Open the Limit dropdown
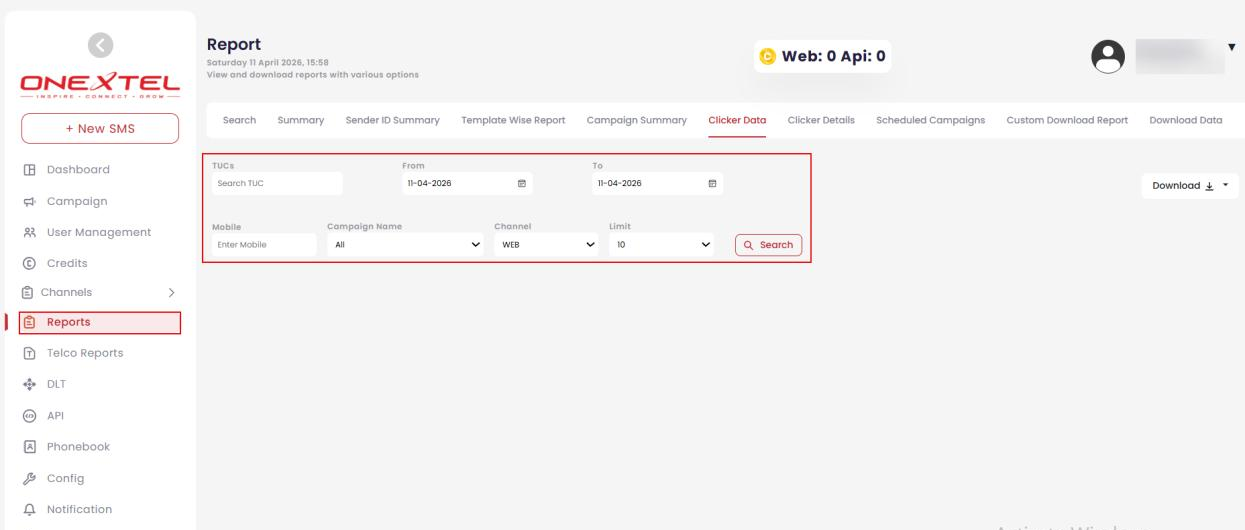Screen dimensions: 1245x530 click(x=663, y=245)
